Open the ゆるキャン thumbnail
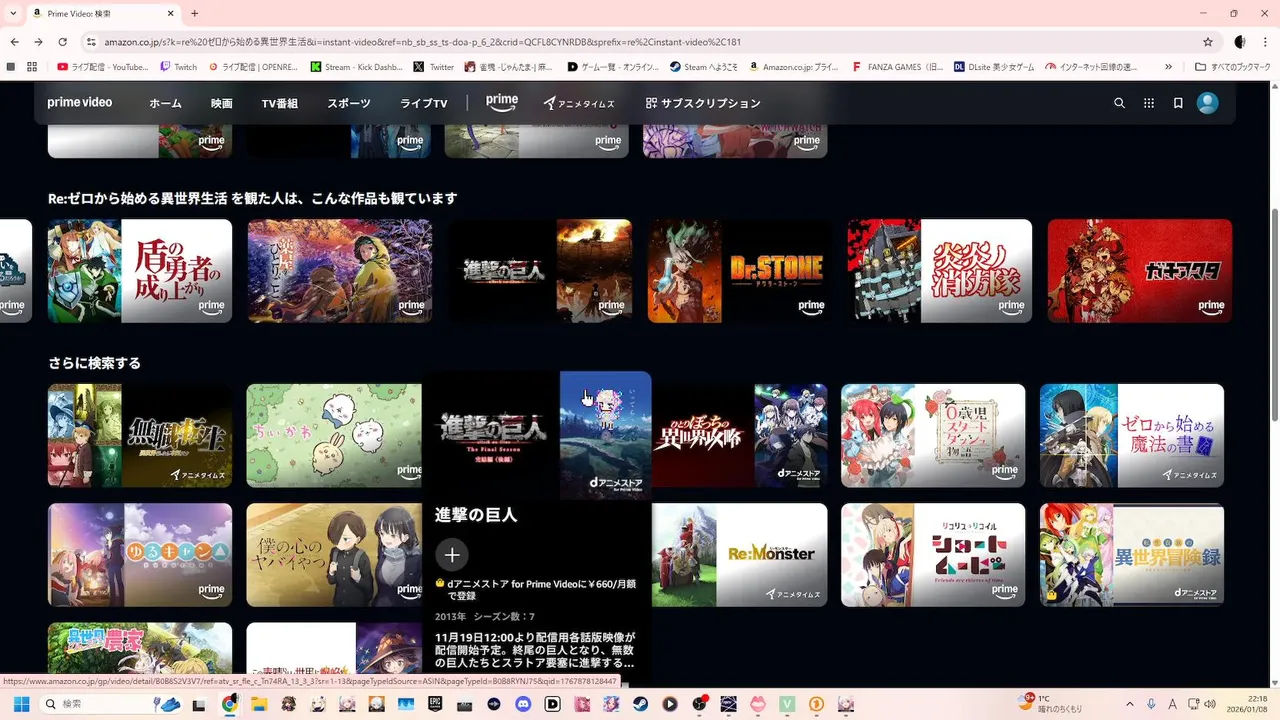This screenshot has height=720, width=1280. (x=140, y=555)
